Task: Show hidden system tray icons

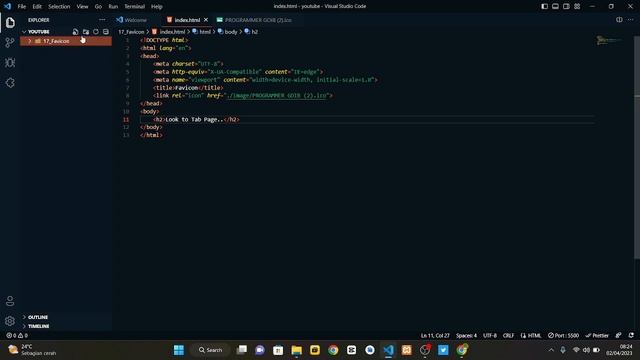Action: (551, 350)
